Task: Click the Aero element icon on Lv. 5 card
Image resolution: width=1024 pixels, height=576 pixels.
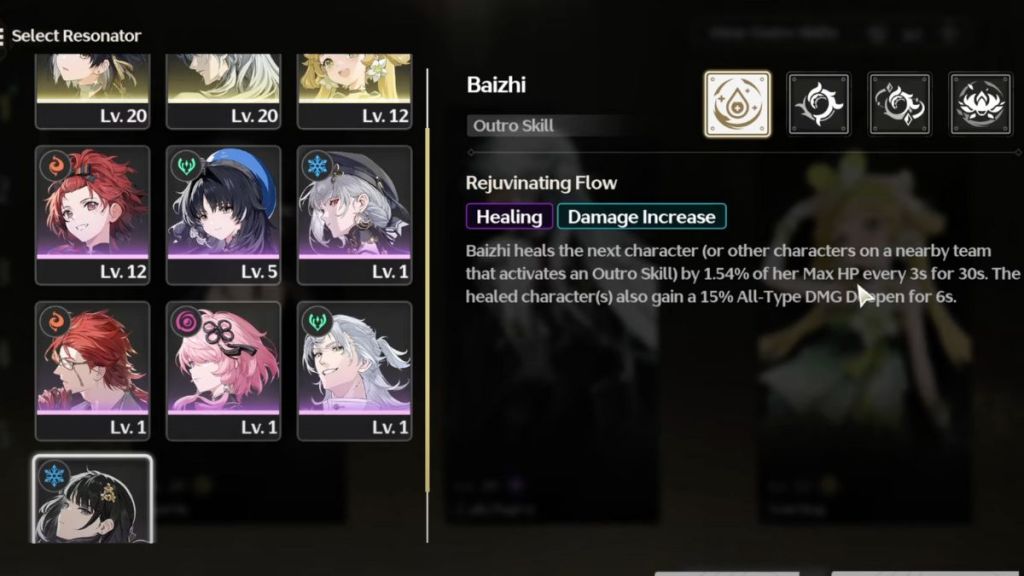Action: pyautogui.click(x=186, y=165)
